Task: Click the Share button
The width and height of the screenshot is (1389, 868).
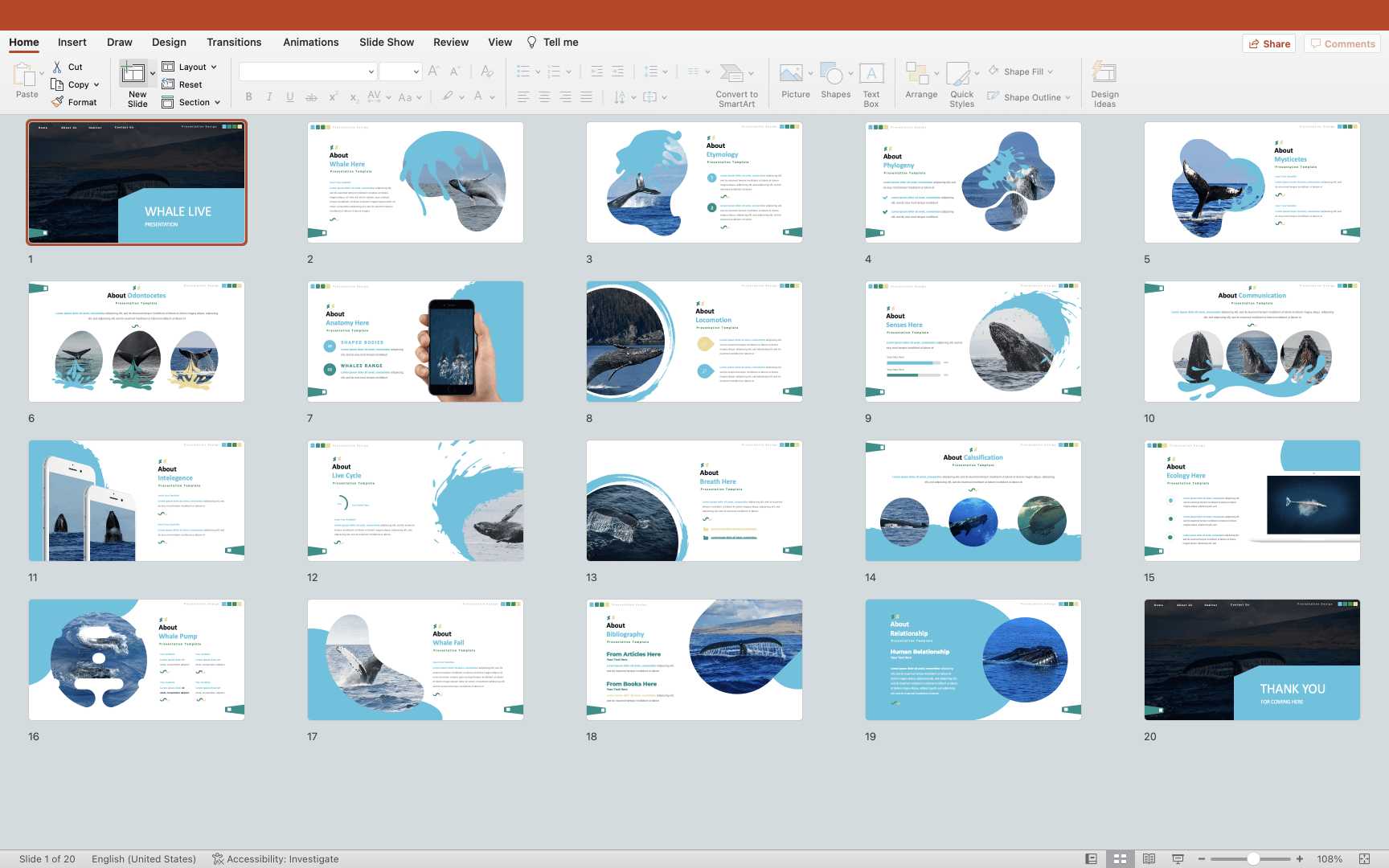Action: 1269,43
